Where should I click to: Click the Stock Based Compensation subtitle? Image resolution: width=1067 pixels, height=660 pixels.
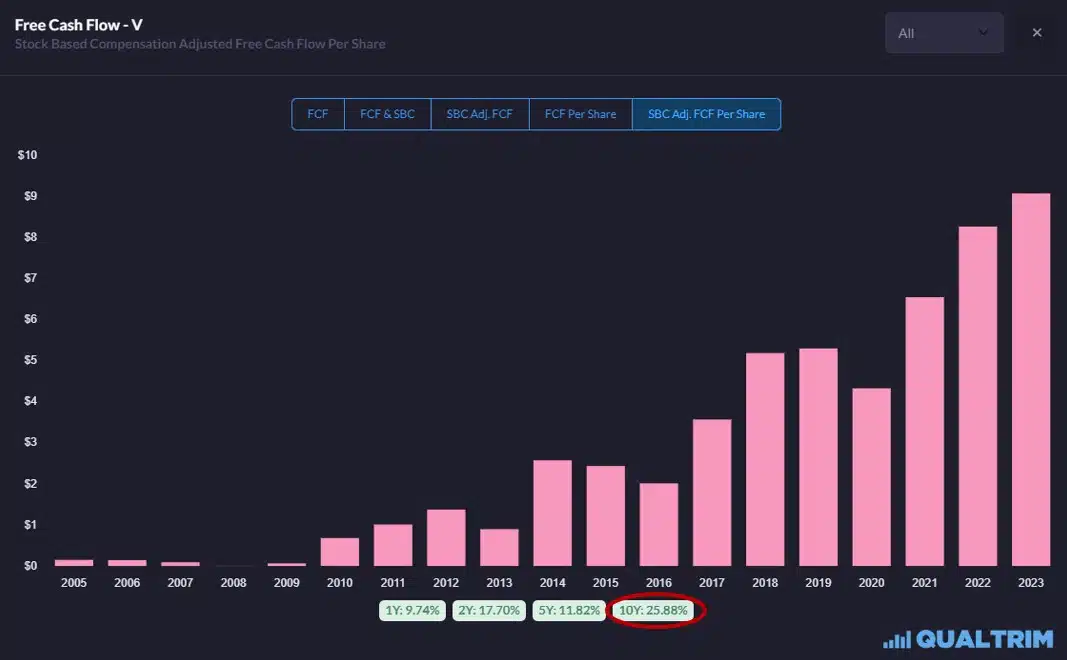[x=200, y=44]
